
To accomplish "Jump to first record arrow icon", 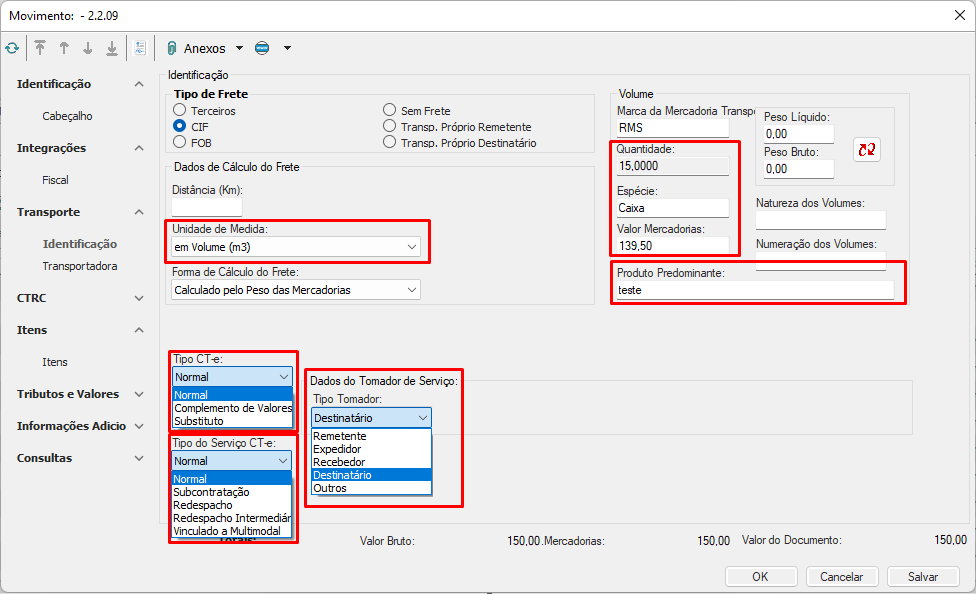I will pos(40,48).
